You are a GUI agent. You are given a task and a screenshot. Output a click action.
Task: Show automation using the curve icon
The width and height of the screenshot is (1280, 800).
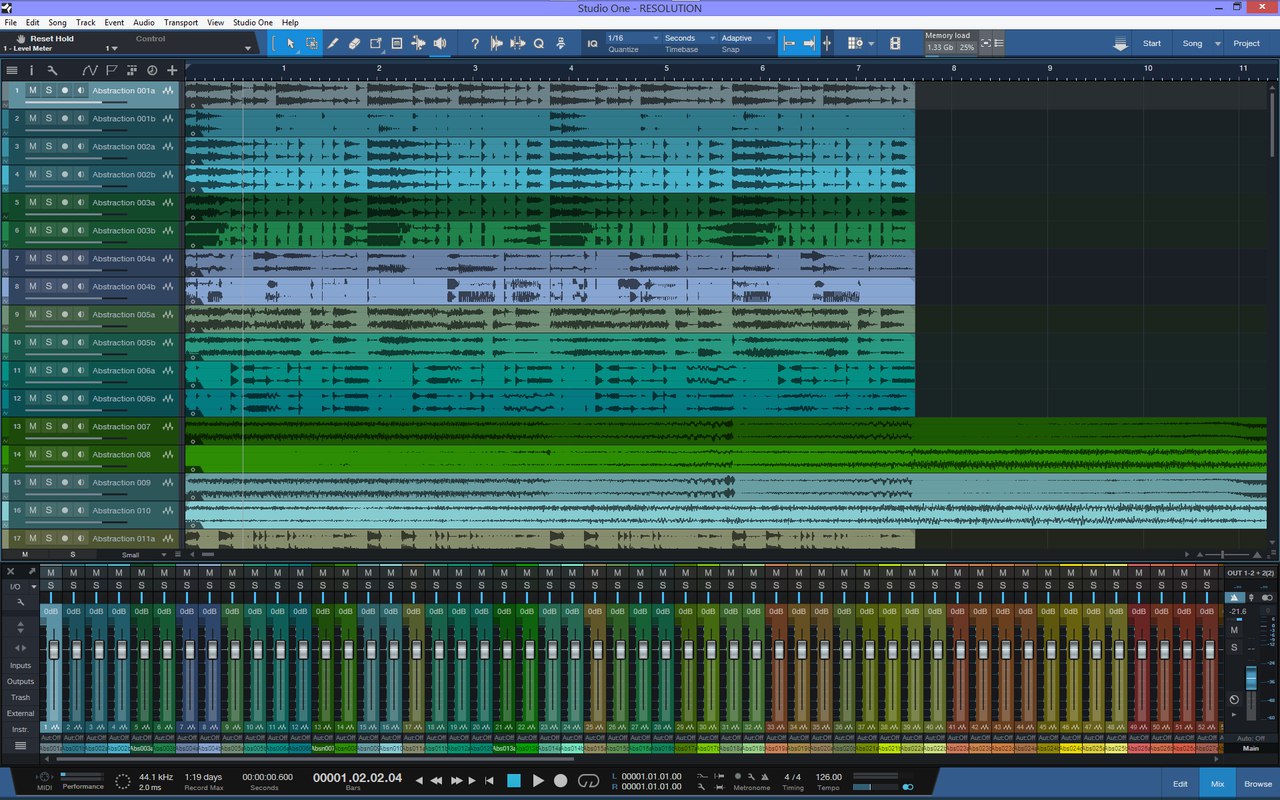[90, 71]
